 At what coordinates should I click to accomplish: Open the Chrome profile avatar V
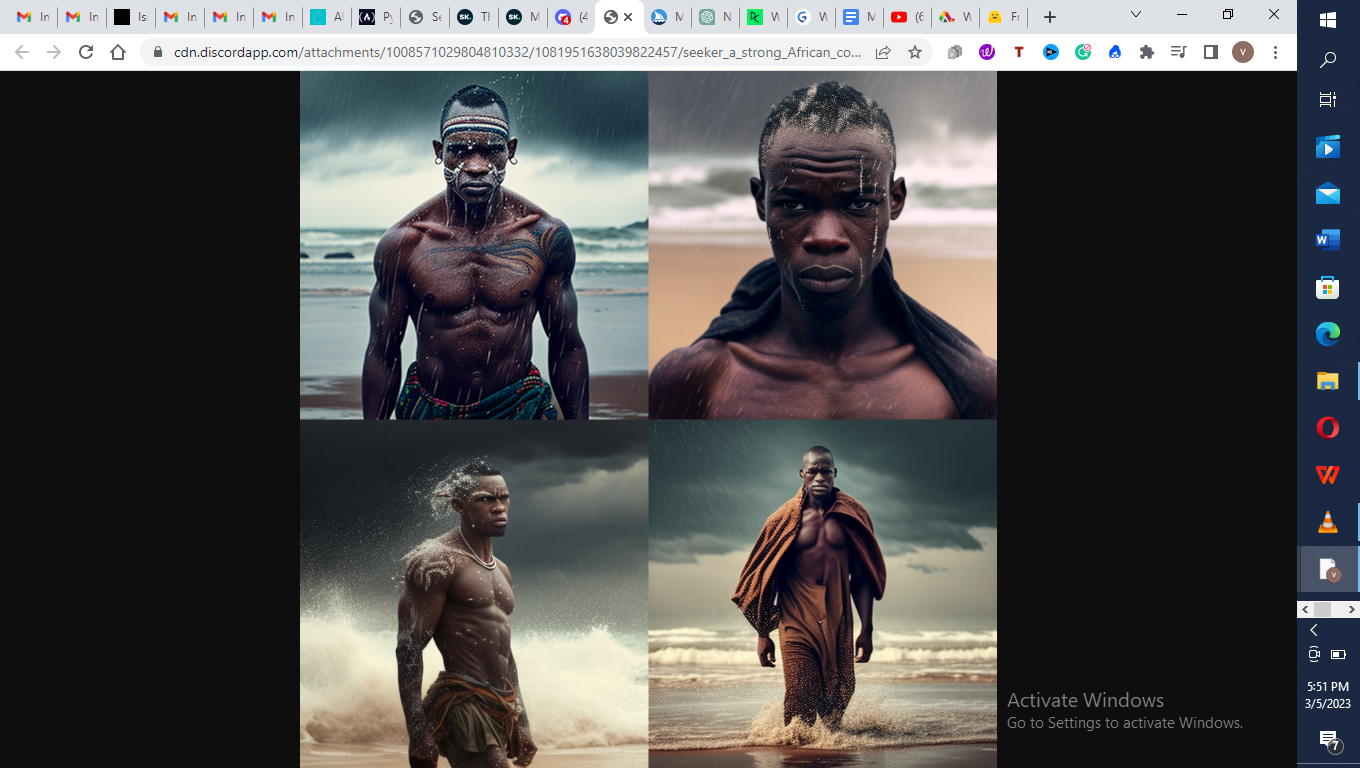1243,52
